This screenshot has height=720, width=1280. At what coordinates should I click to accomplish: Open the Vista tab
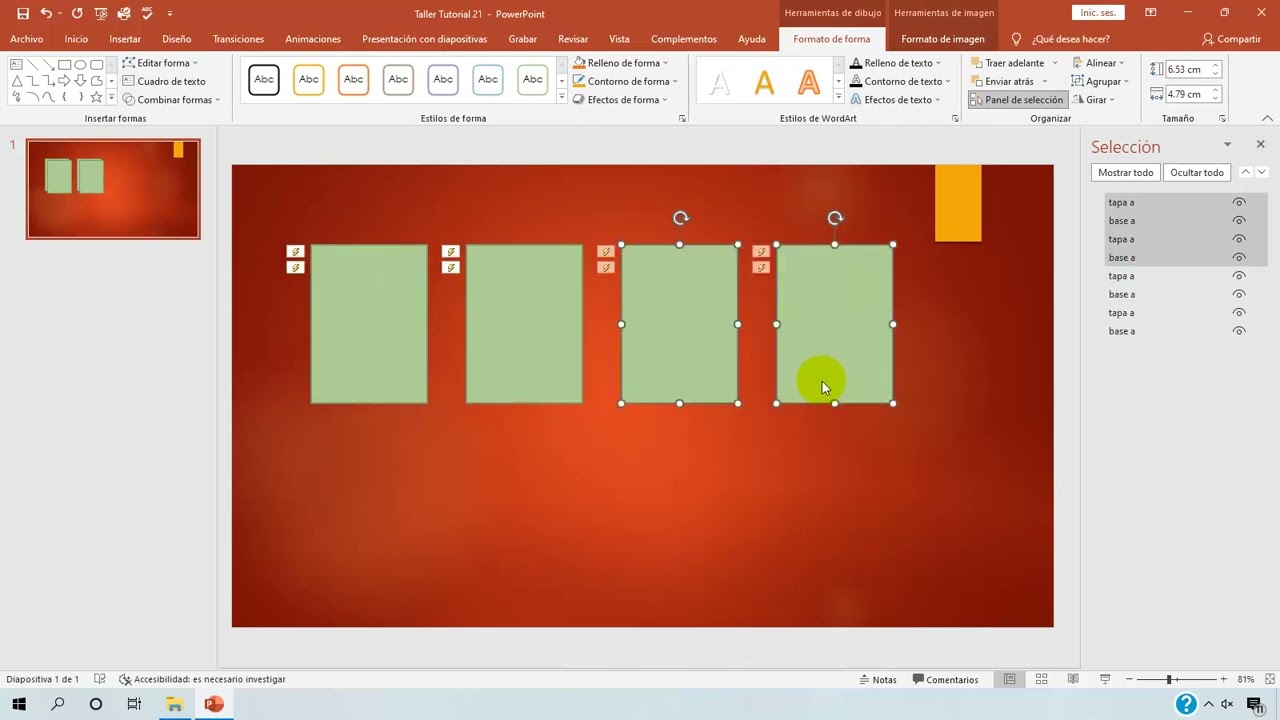620,39
